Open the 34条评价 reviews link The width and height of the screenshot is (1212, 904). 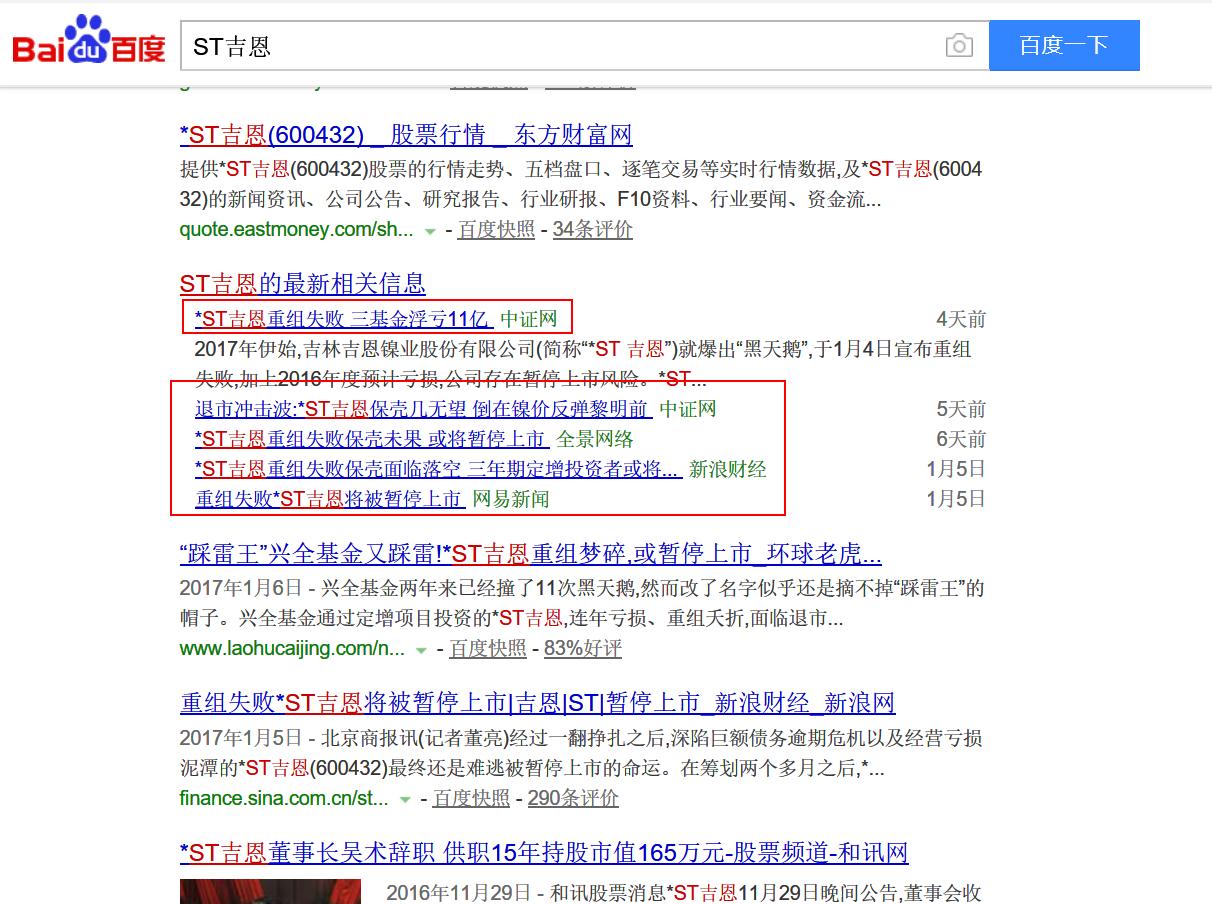(x=592, y=229)
